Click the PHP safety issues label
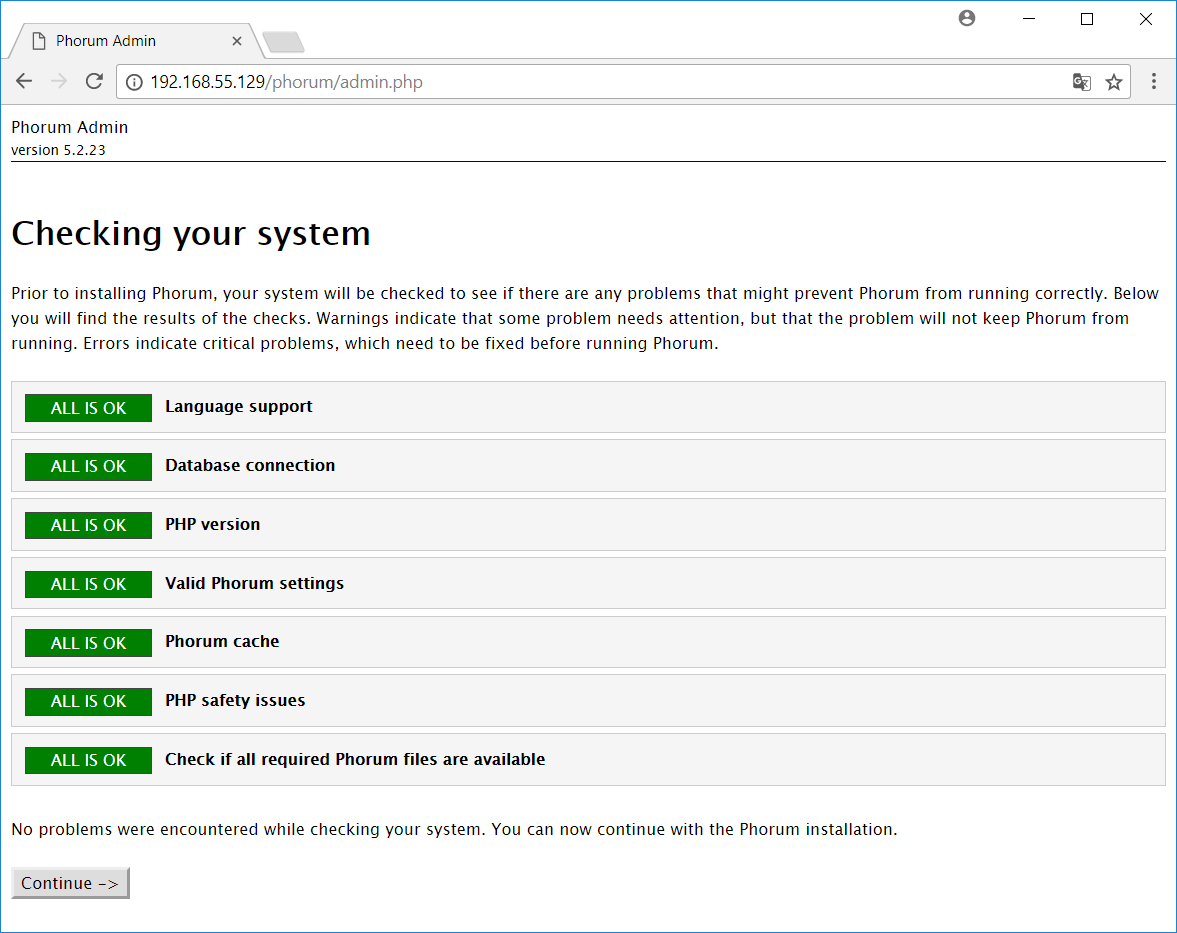1177x933 pixels. click(x=235, y=700)
